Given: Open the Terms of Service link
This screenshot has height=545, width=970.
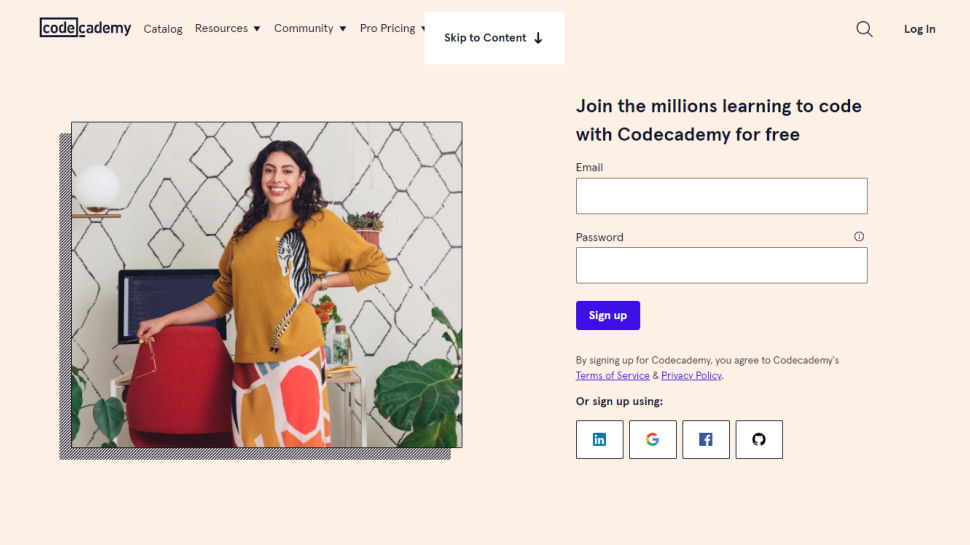Looking at the screenshot, I should pyautogui.click(x=612, y=375).
